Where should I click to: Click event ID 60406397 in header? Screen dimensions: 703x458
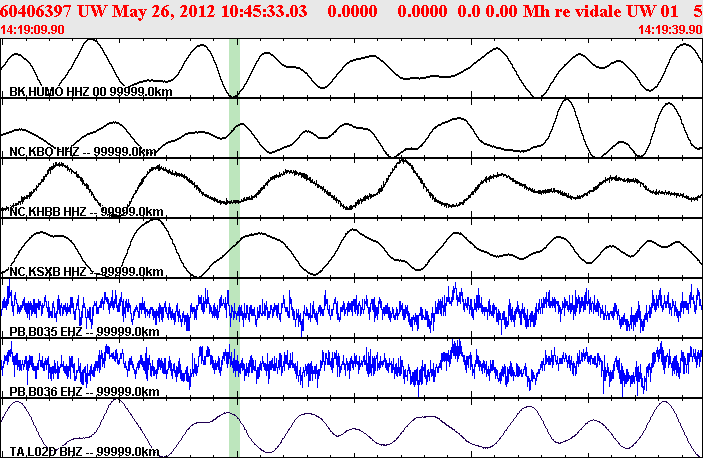[x=35, y=11]
